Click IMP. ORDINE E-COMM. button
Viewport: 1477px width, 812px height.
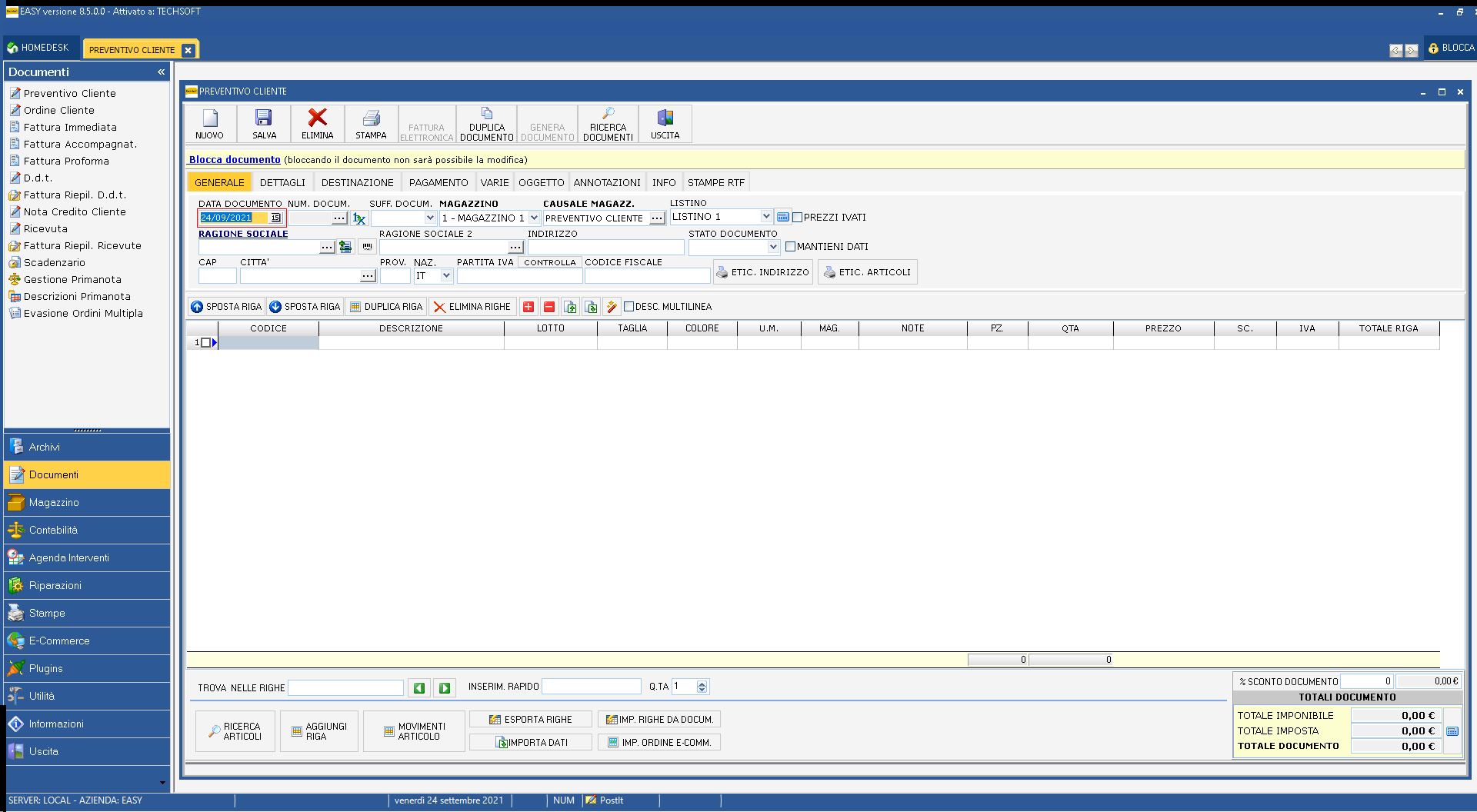coord(659,743)
